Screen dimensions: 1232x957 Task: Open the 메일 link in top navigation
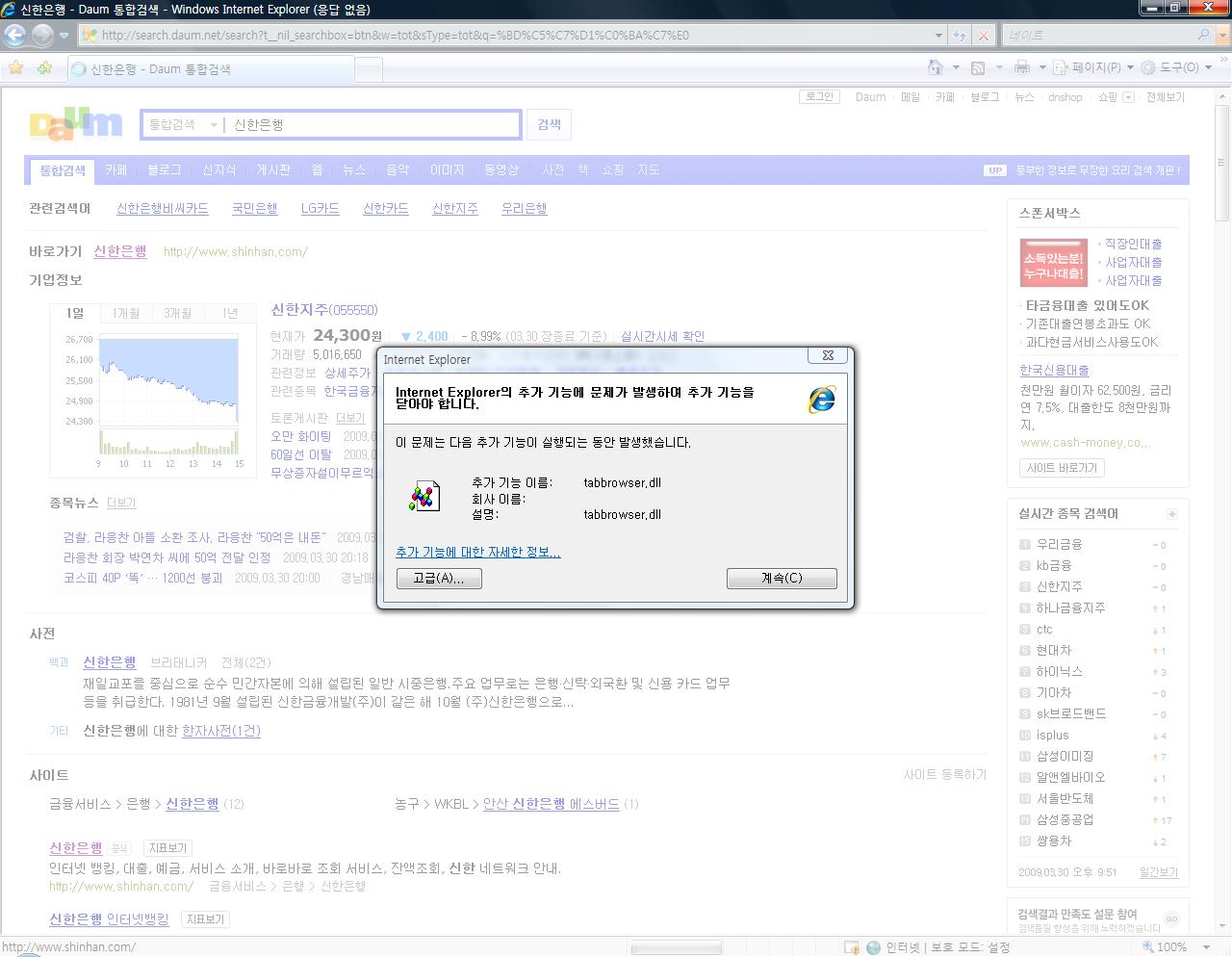click(910, 97)
